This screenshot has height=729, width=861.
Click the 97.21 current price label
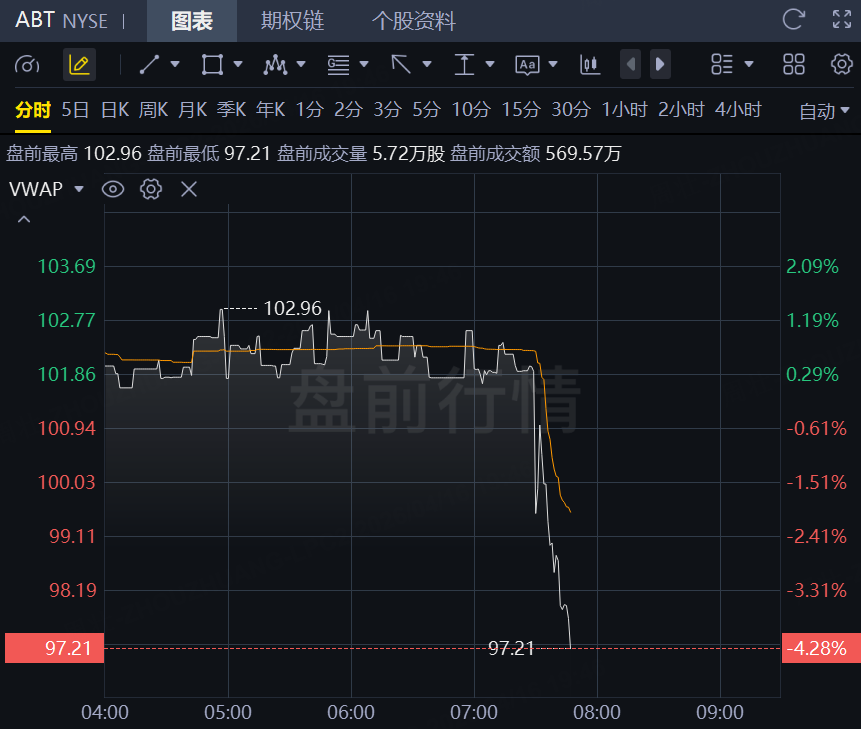54,648
